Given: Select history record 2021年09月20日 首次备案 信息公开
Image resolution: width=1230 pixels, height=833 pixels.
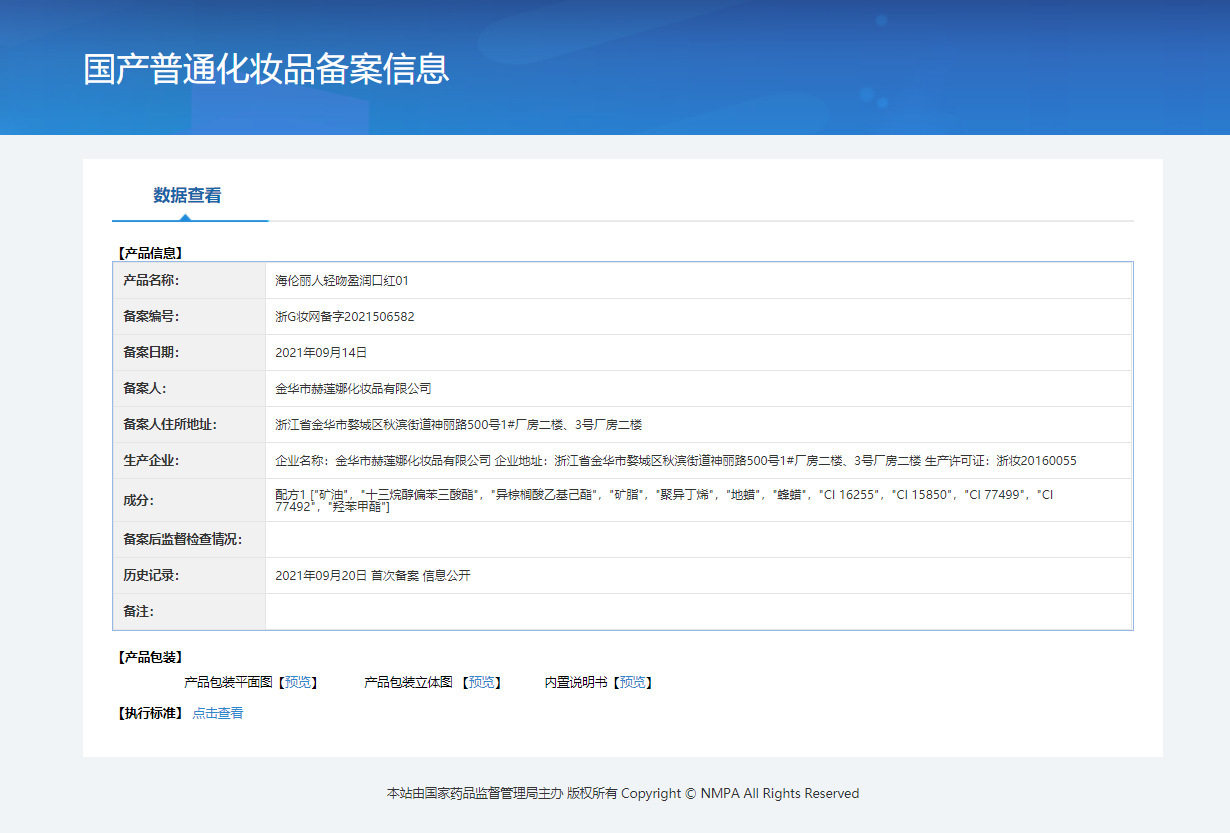Looking at the screenshot, I should [372, 576].
